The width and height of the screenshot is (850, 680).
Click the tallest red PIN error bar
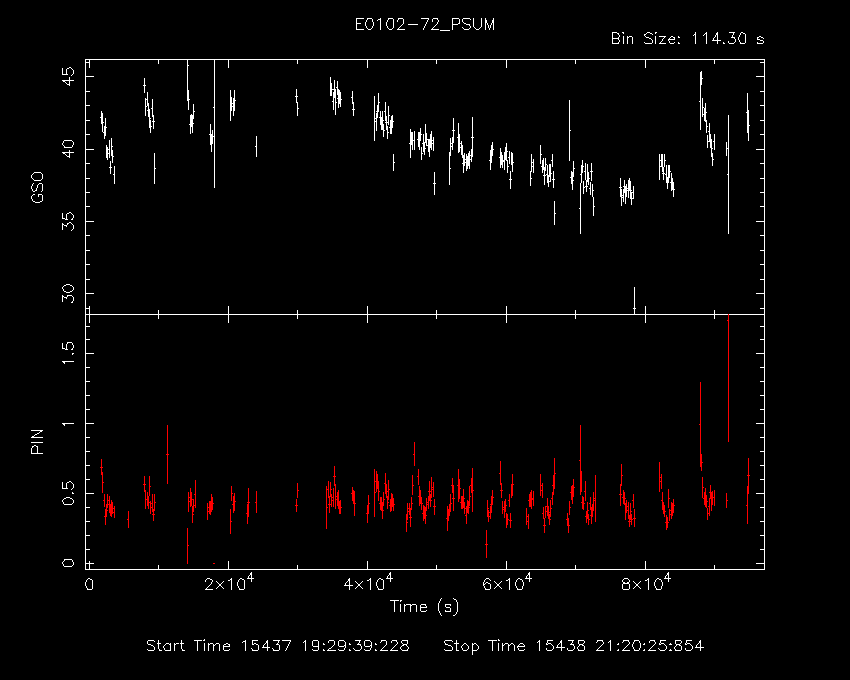coord(728,379)
